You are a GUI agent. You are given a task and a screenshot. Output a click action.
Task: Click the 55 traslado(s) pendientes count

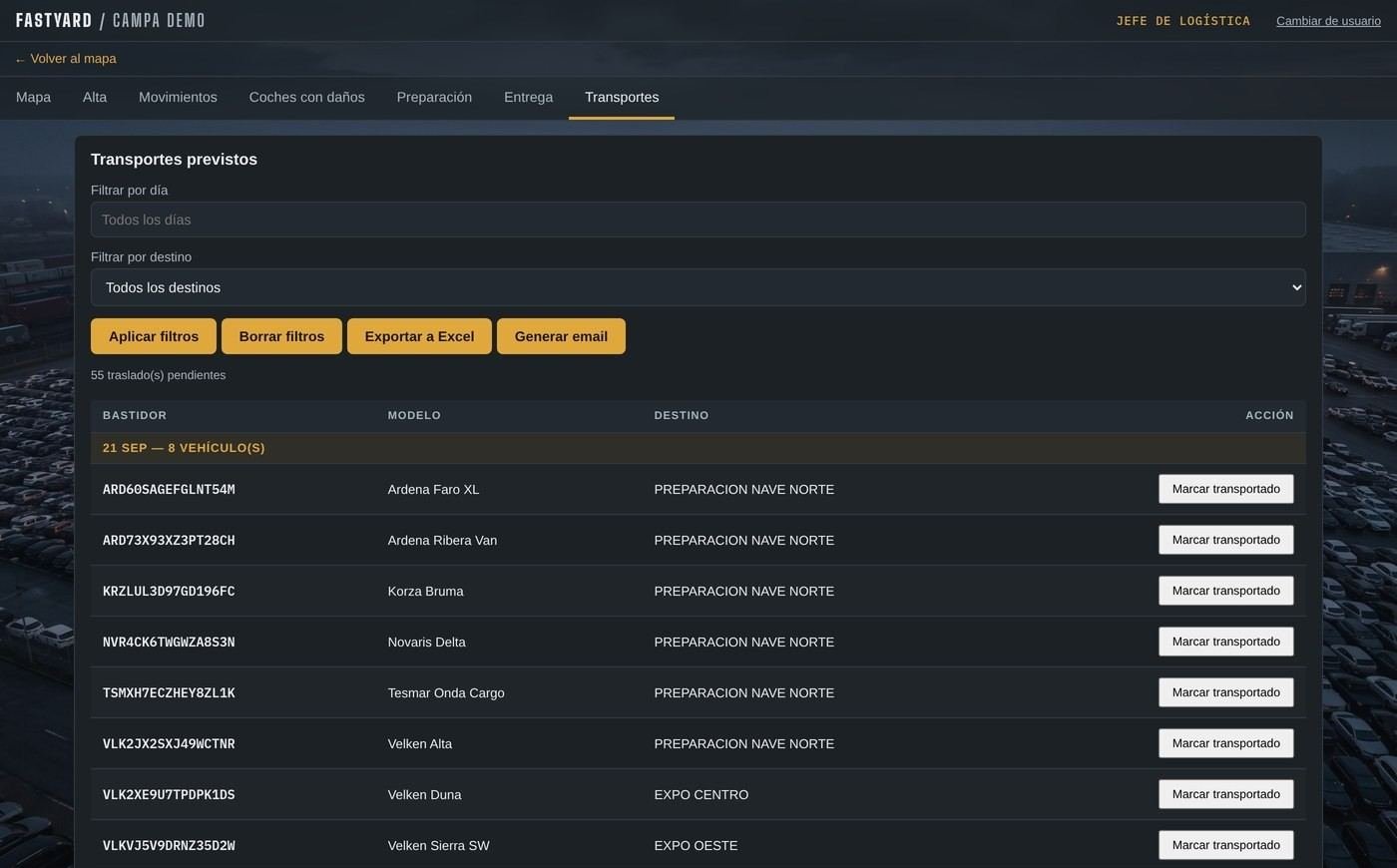click(158, 375)
